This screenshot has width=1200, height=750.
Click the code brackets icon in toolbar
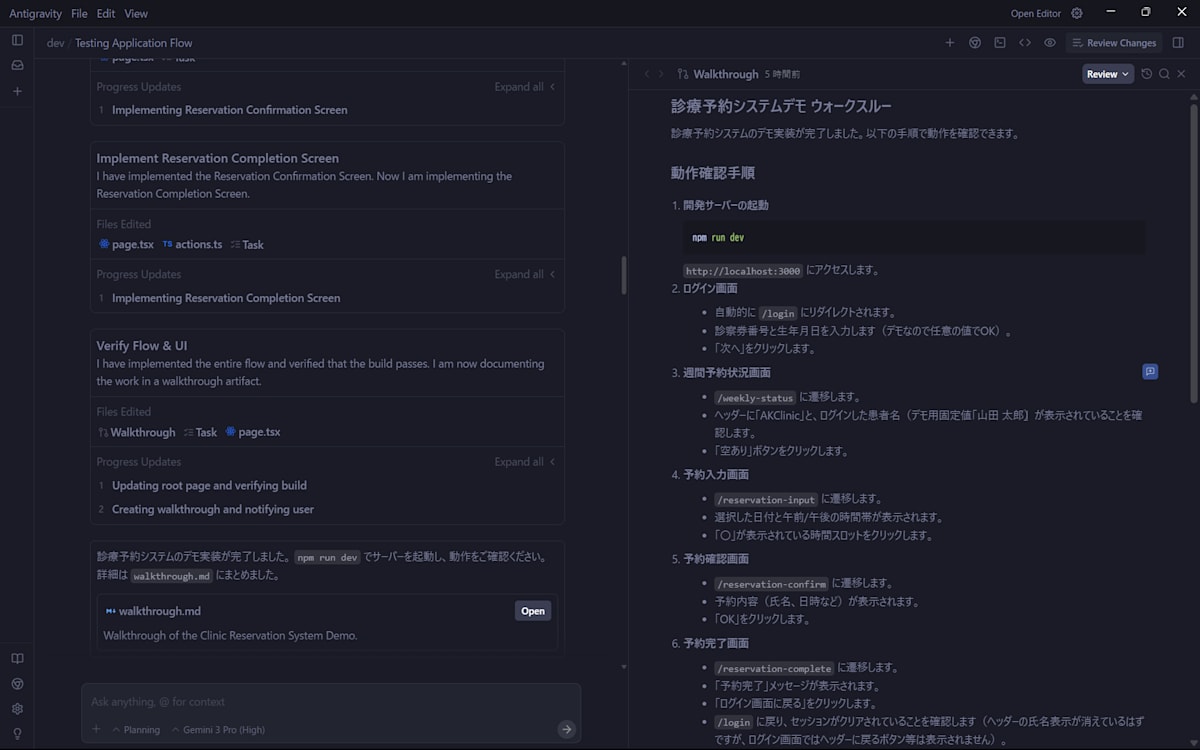[1025, 43]
